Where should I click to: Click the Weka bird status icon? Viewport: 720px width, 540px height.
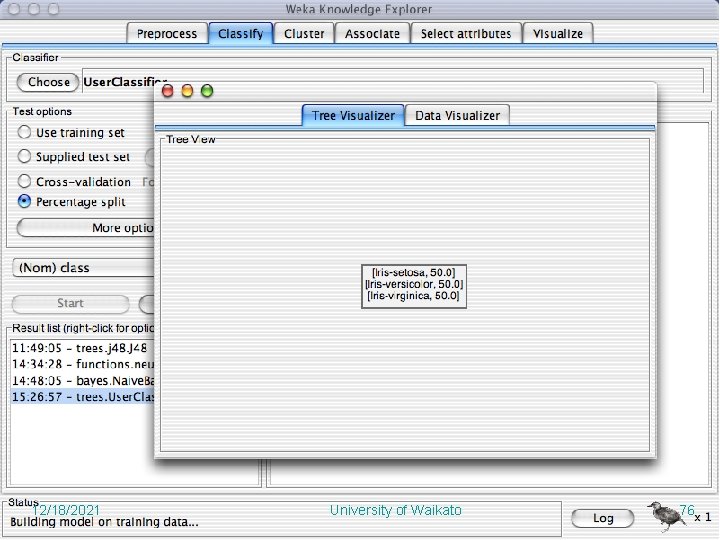(667, 516)
